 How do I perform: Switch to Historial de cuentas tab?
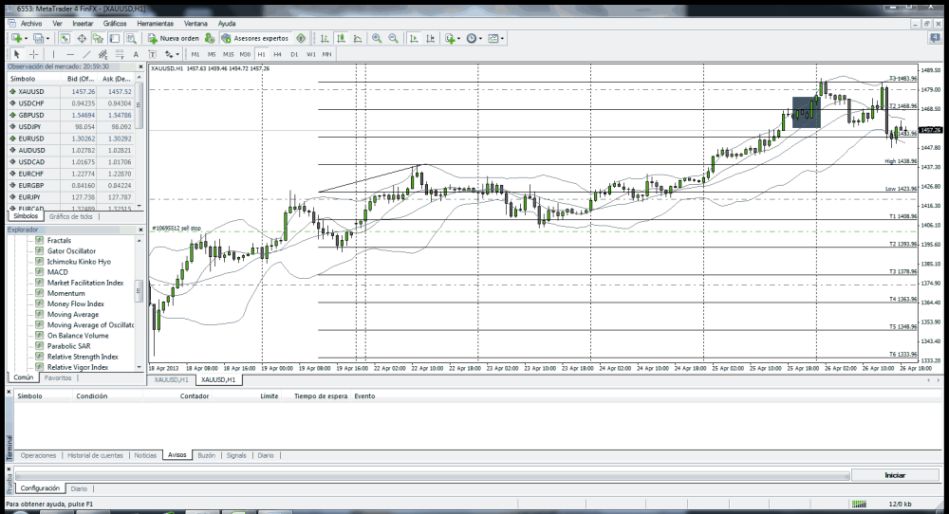97,455
